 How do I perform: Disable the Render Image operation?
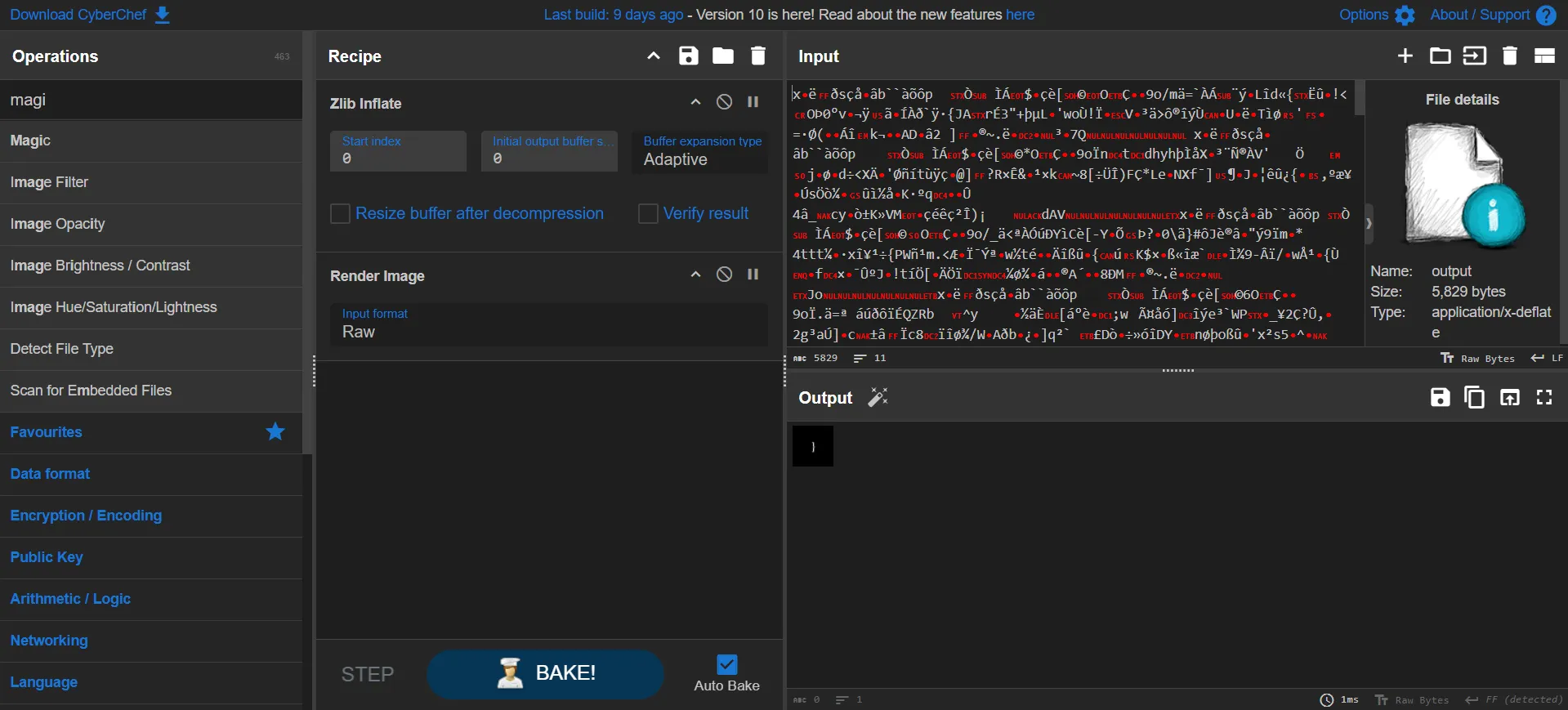click(x=724, y=275)
